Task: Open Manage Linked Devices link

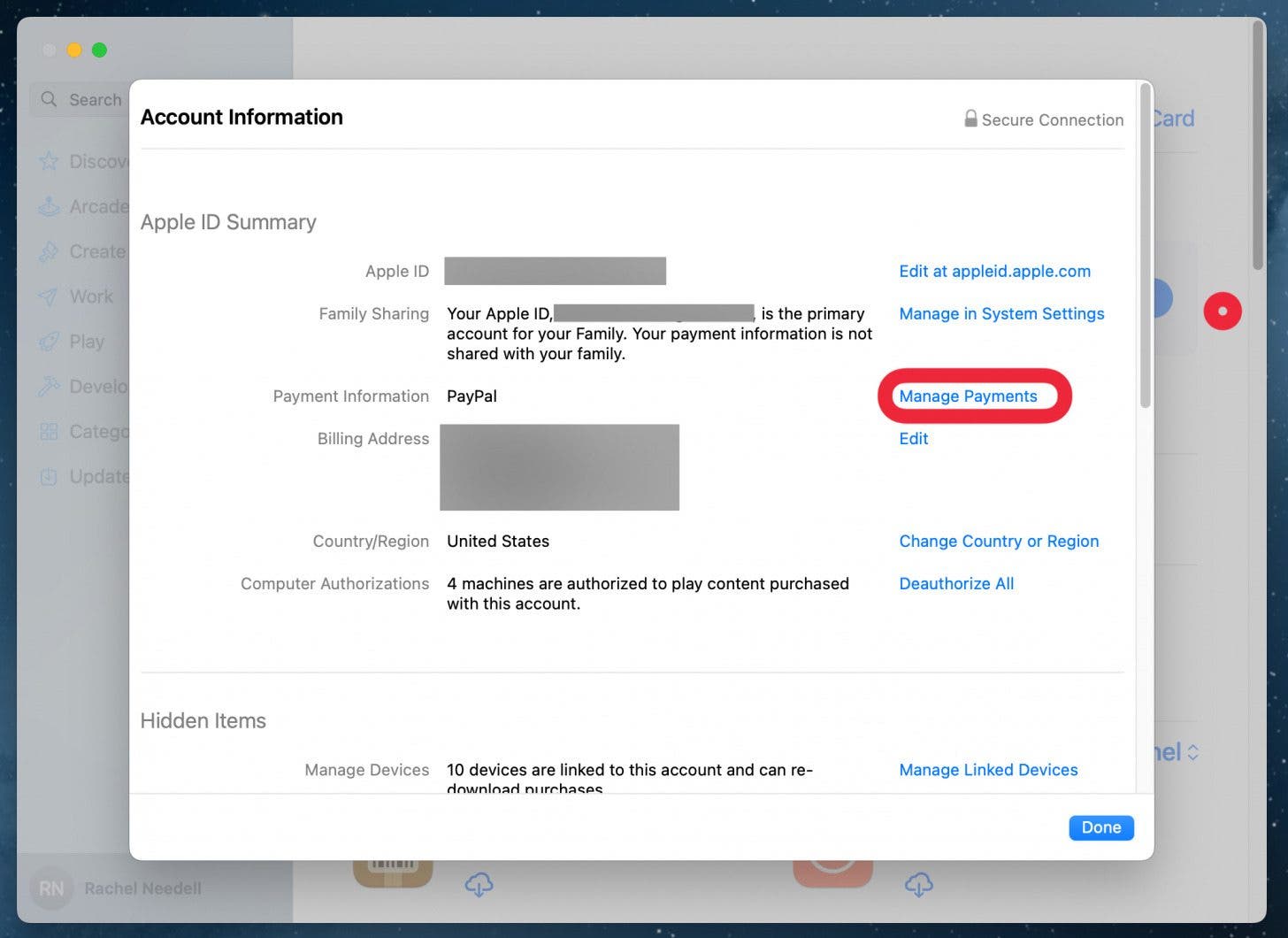Action: [988, 770]
